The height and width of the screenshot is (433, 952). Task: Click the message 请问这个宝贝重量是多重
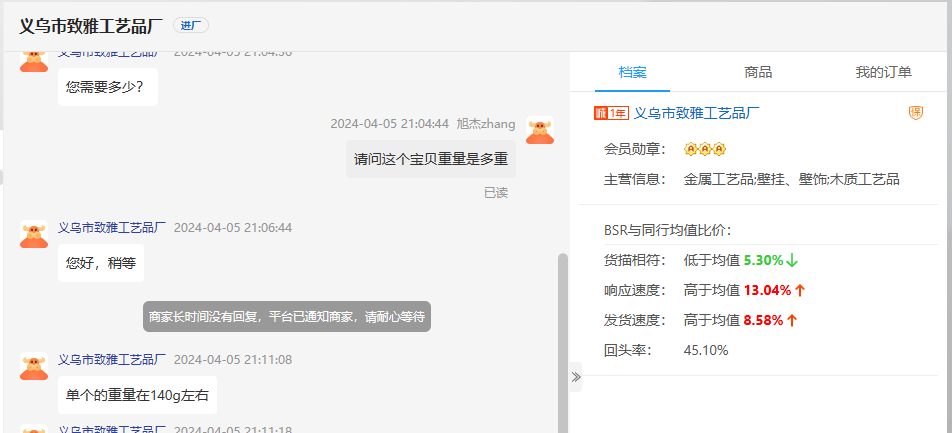[431, 159]
